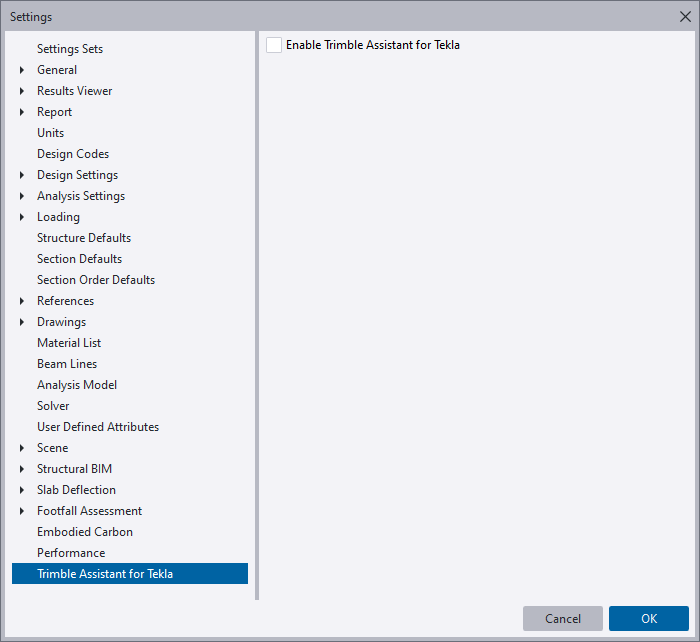Open the Design Codes page
The width and height of the screenshot is (700, 642).
pos(73,154)
